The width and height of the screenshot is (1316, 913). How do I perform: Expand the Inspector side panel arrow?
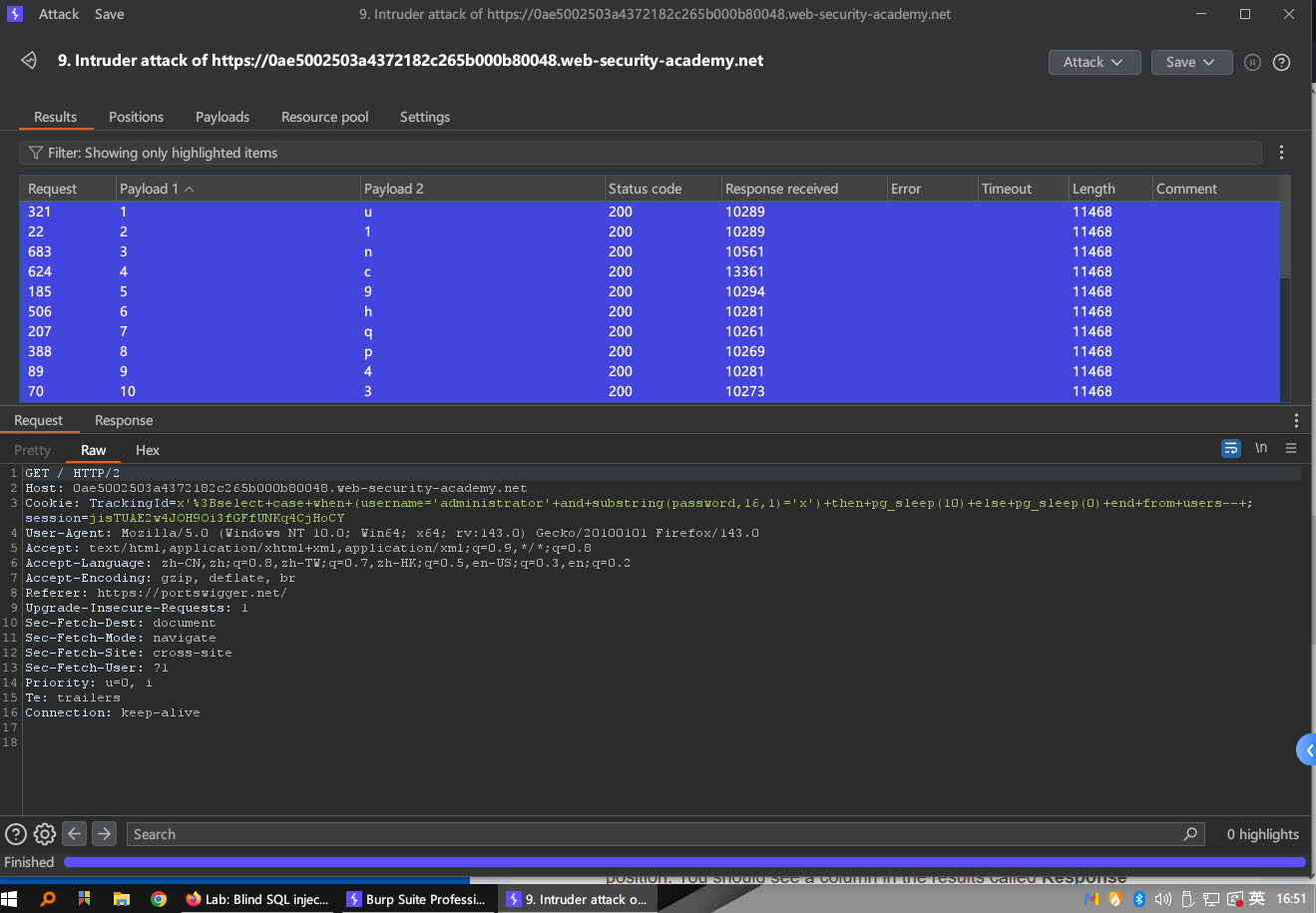tap(1307, 749)
